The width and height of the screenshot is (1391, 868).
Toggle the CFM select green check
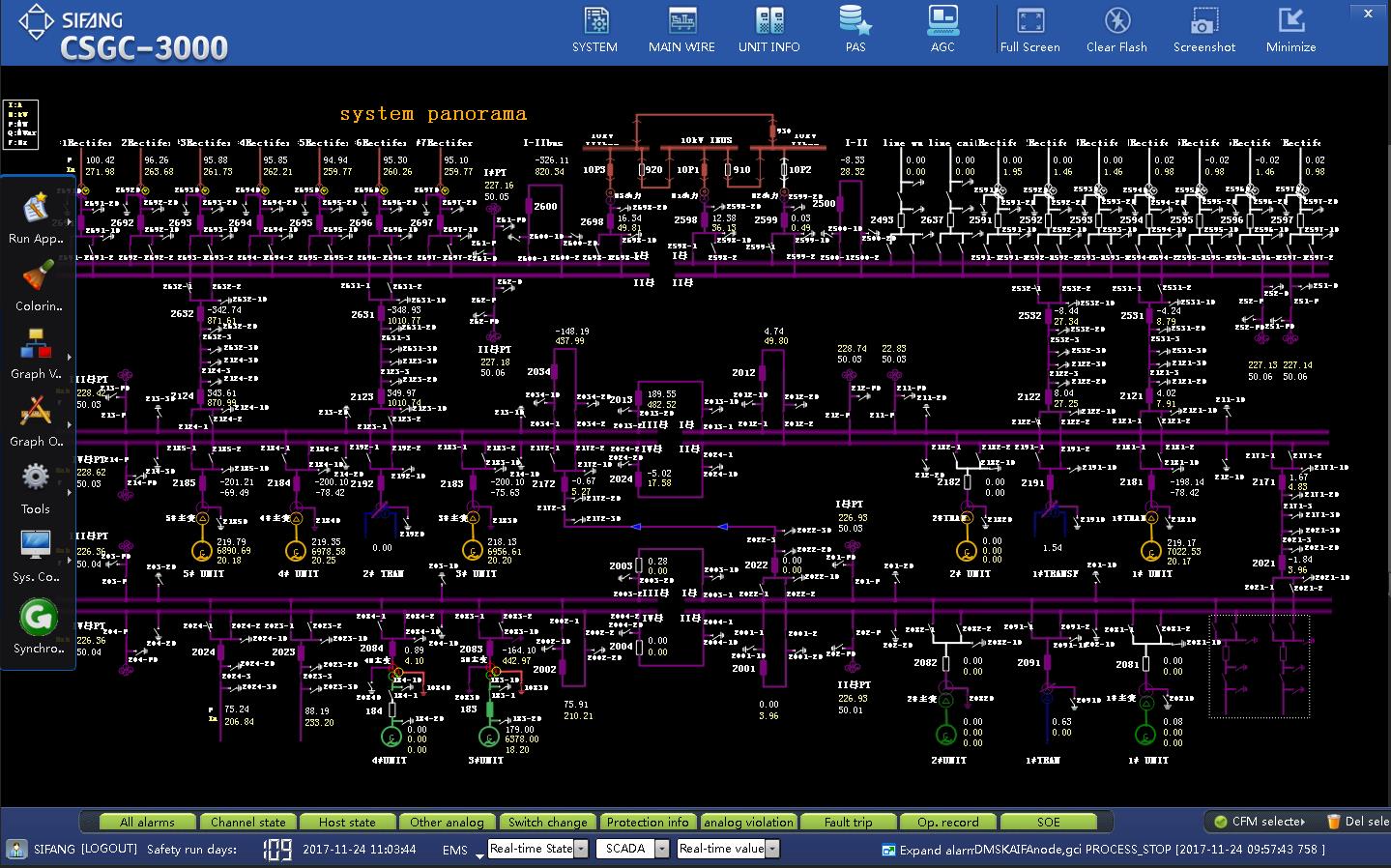[x=1222, y=822]
